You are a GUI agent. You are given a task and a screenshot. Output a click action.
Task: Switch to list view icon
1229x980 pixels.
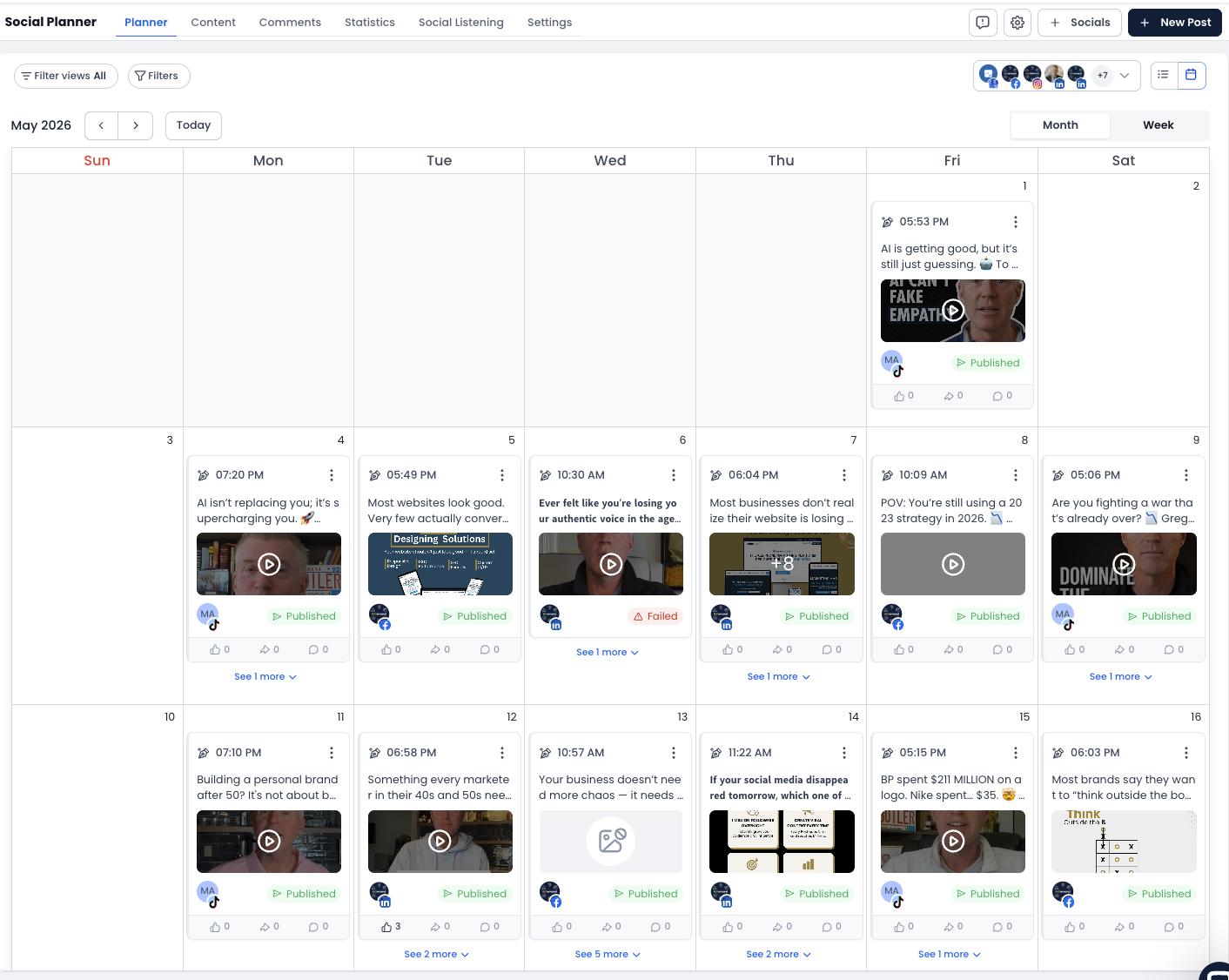coord(1164,76)
